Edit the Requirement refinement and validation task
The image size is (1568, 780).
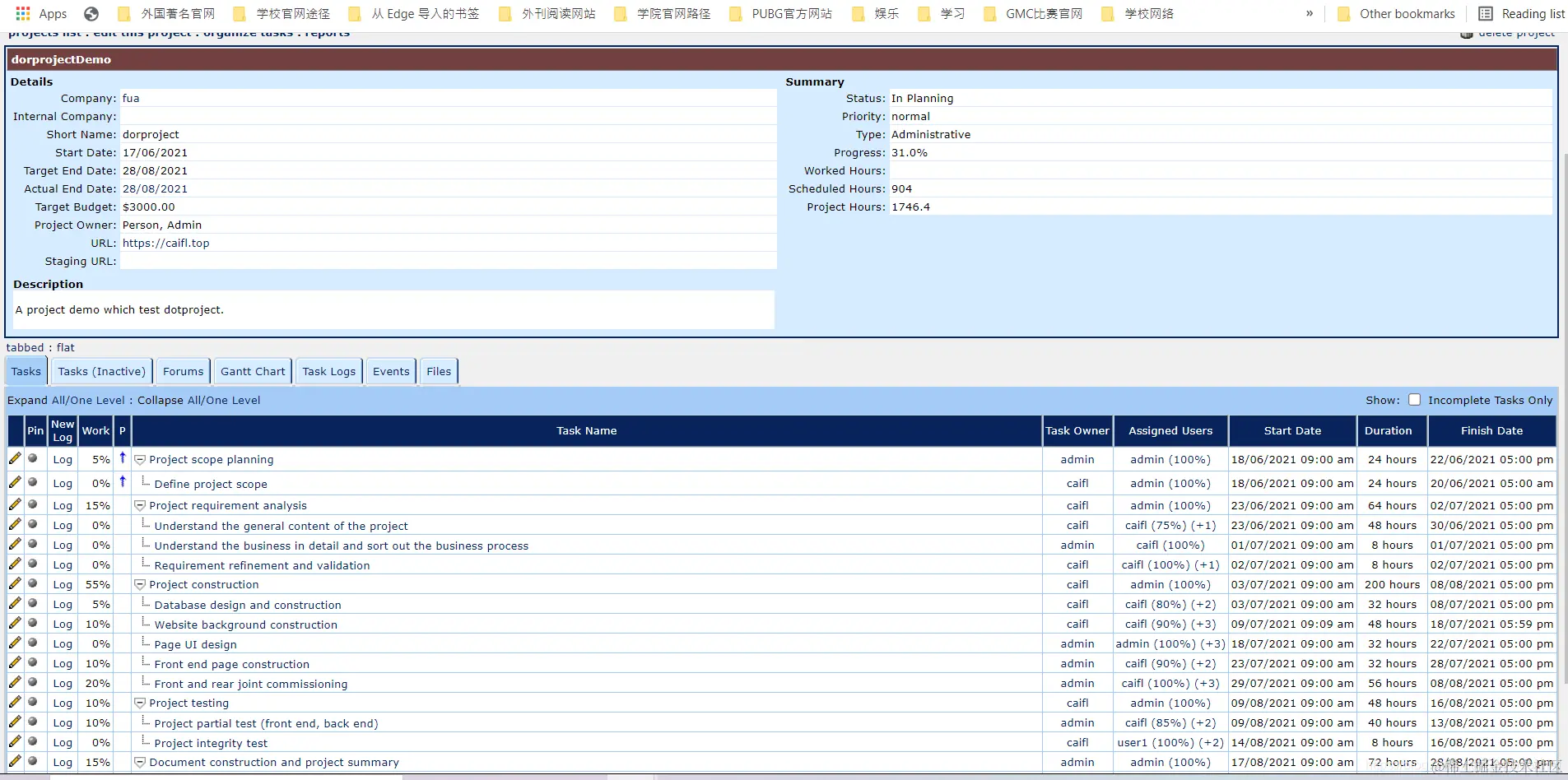[x=15, y=564]
